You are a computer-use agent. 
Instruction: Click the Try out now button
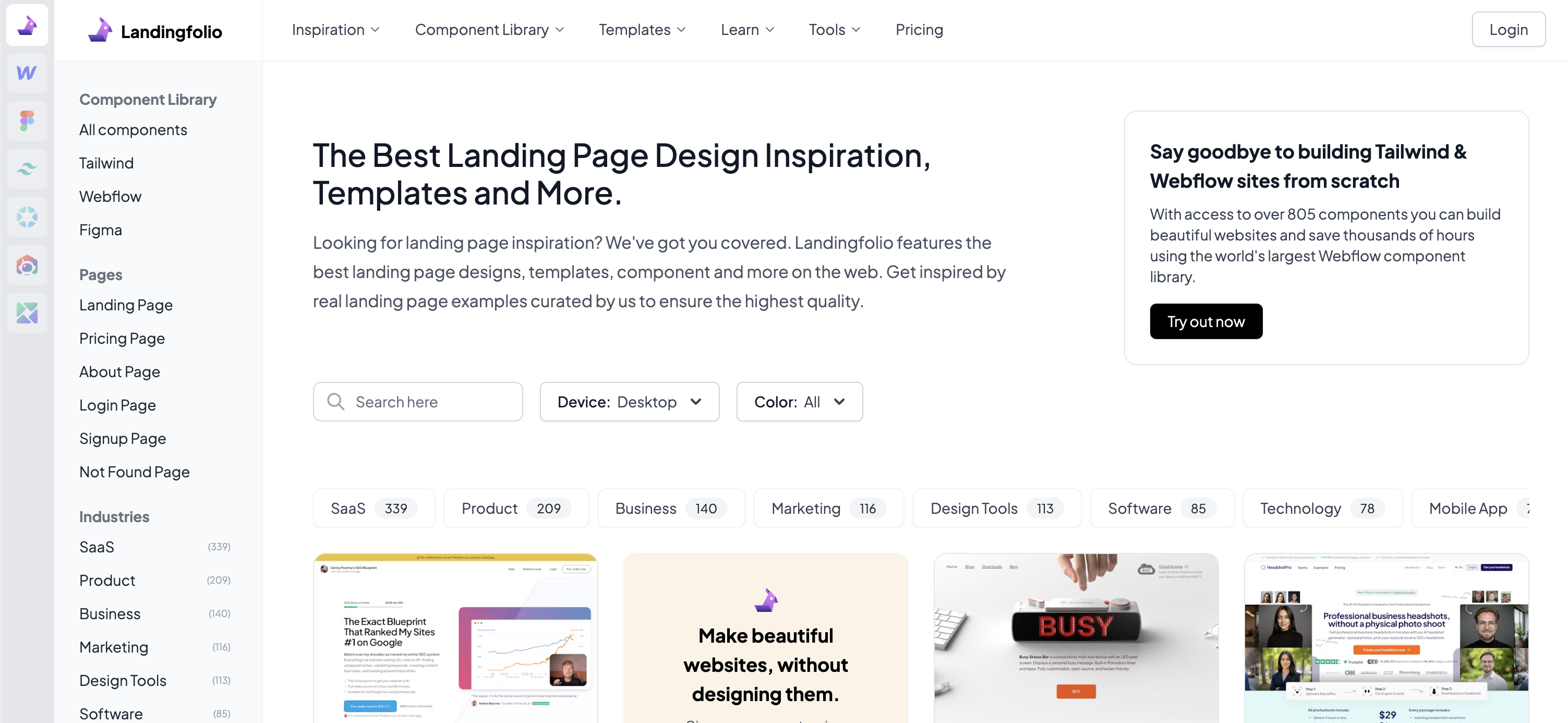(1206, 321)
